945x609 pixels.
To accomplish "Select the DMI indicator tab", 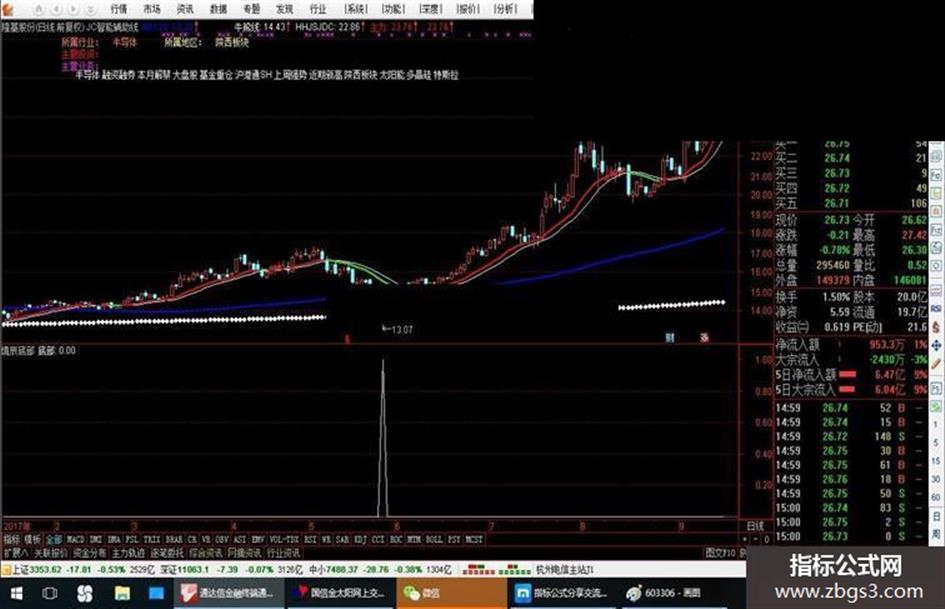I will (96, 540).
